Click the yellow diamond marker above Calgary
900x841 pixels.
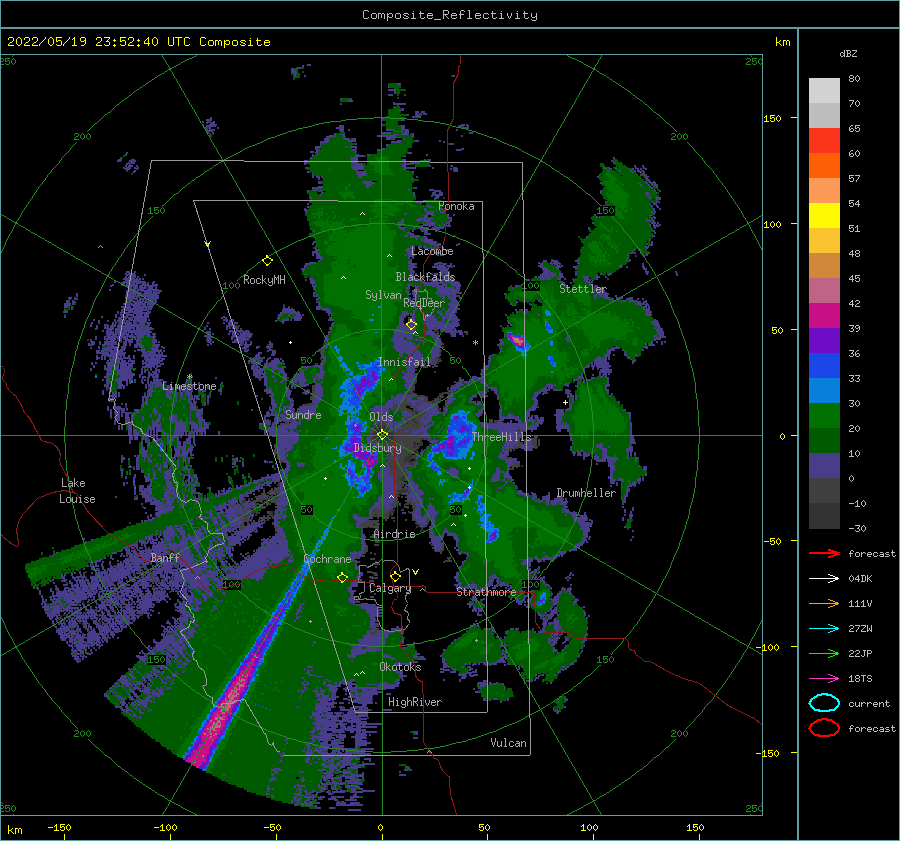395,576
